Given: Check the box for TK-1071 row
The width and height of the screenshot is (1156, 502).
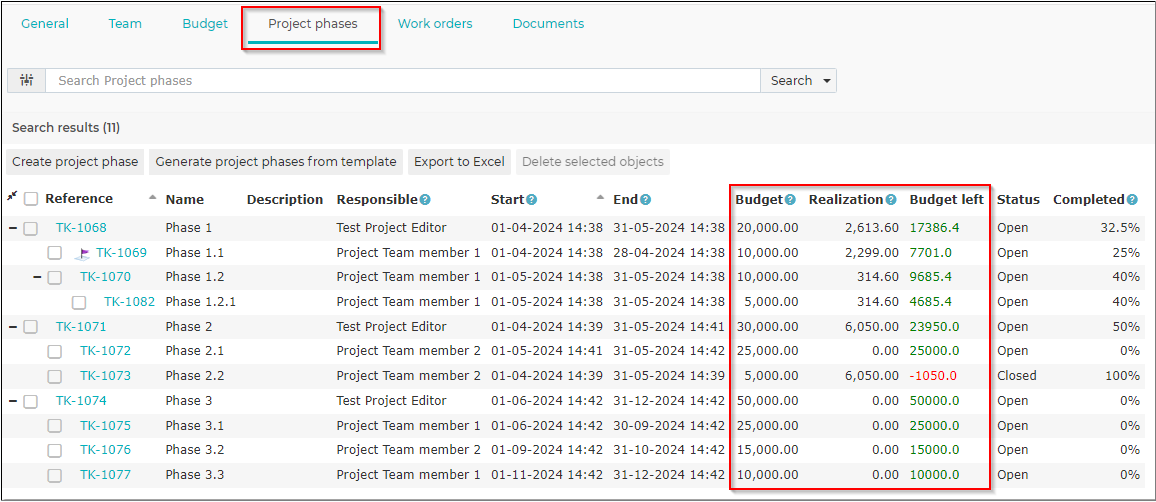Looking at the screenshot, I should point(30,327).
